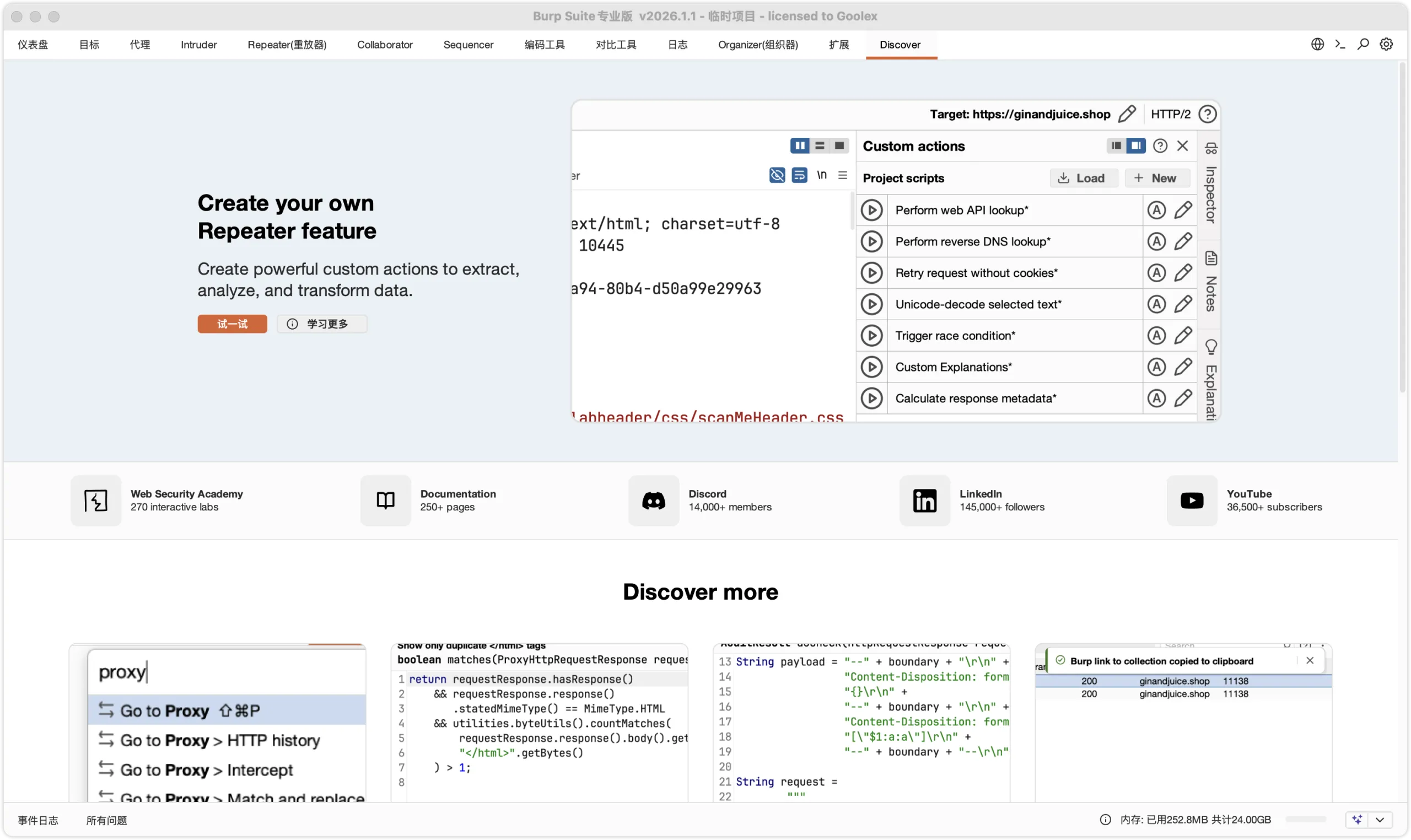Open the search magnifier in the top bar

coord(1362,44)
